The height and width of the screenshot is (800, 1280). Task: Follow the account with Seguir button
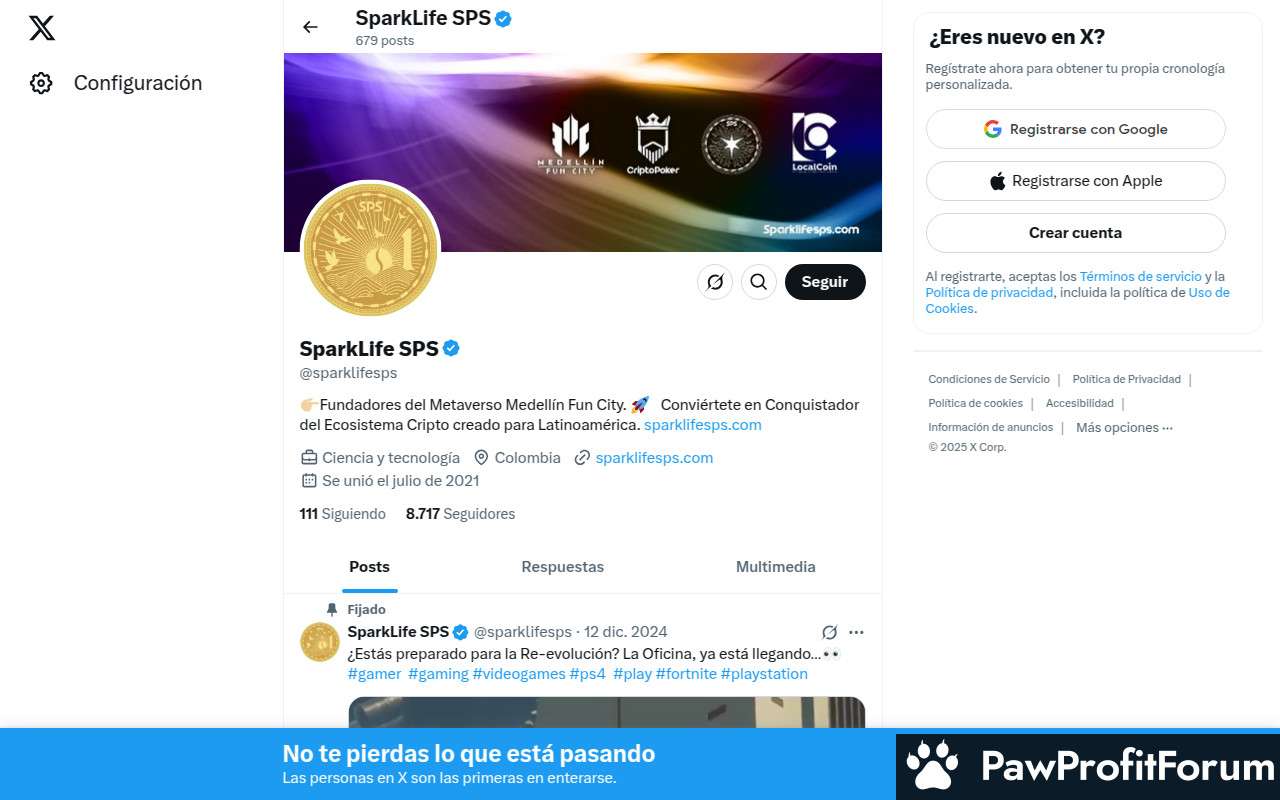point(825,282)
